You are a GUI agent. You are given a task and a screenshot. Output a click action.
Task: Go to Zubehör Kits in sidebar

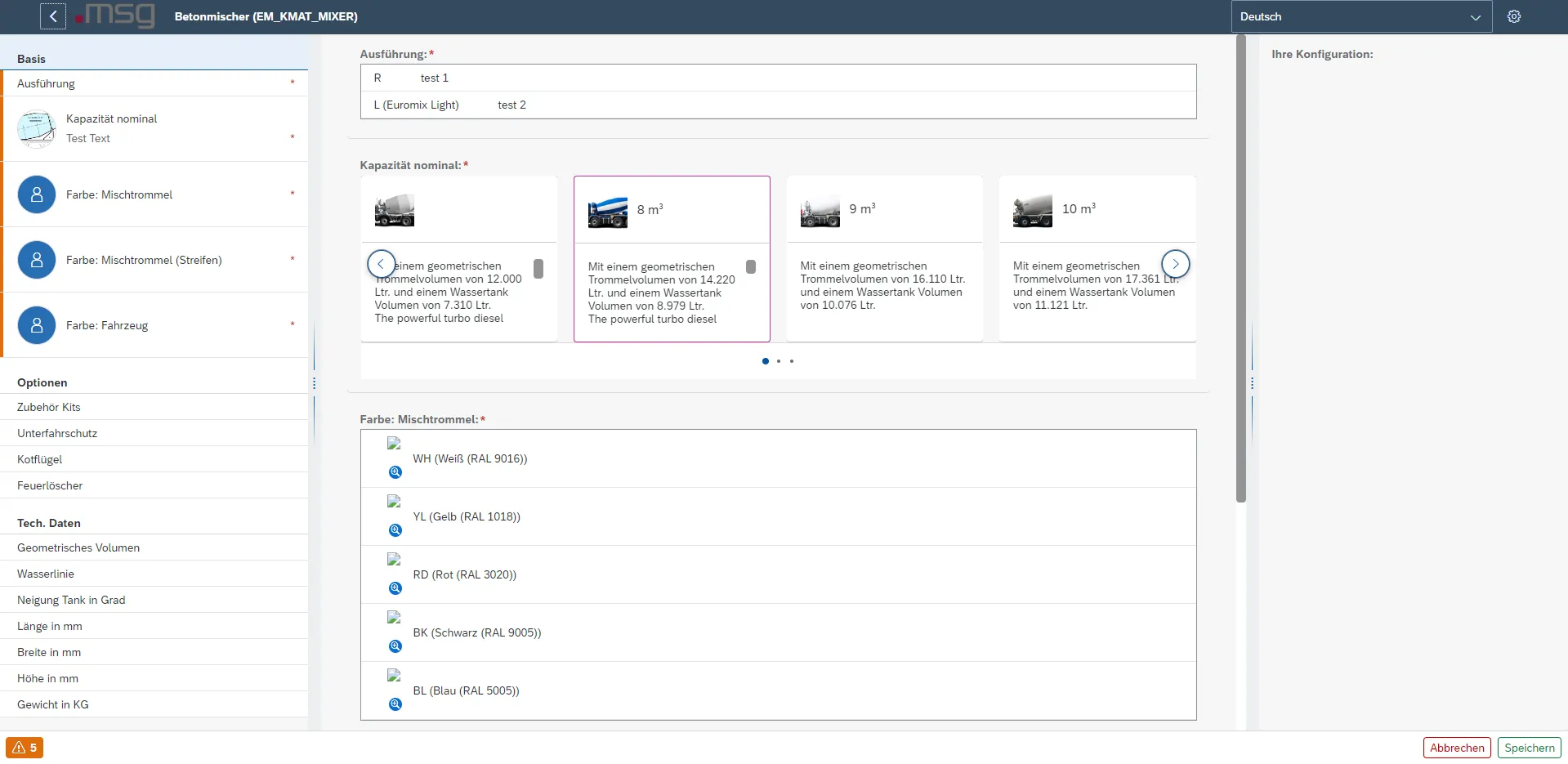(49, 407)
